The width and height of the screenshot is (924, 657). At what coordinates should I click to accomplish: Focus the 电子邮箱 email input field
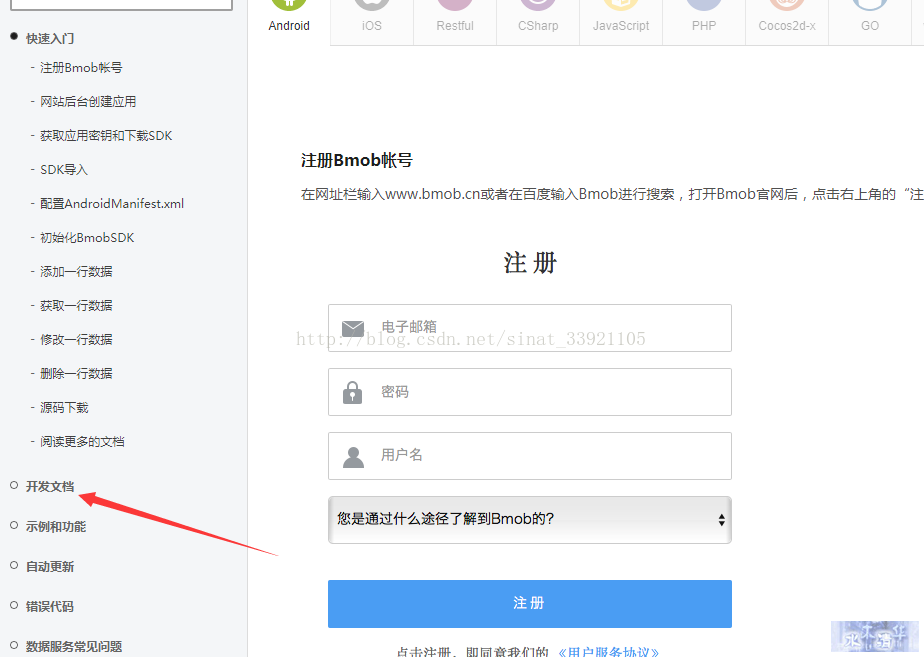530,328
